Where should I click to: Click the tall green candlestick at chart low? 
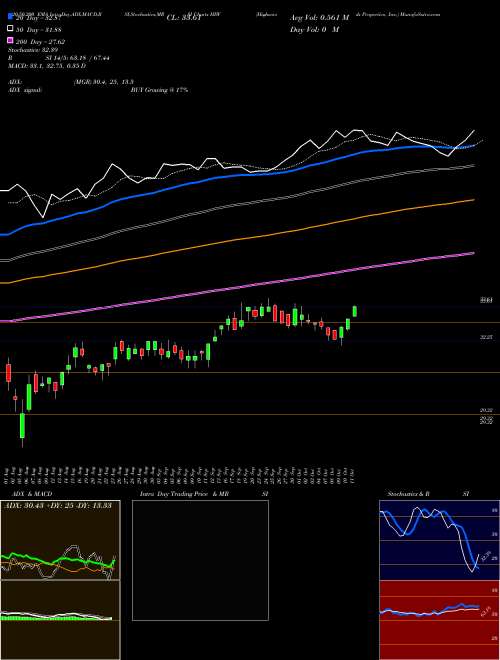22,426
